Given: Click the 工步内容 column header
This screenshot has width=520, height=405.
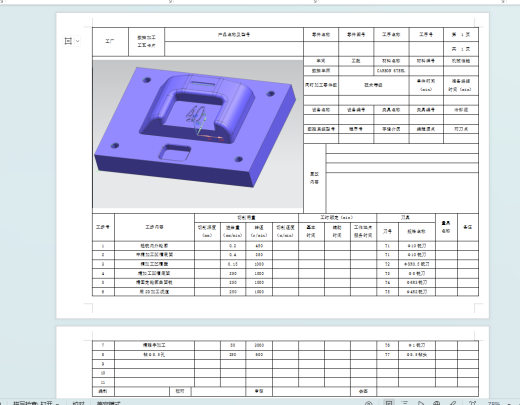Looking at the screenshot, I should (x=154, y=227).
